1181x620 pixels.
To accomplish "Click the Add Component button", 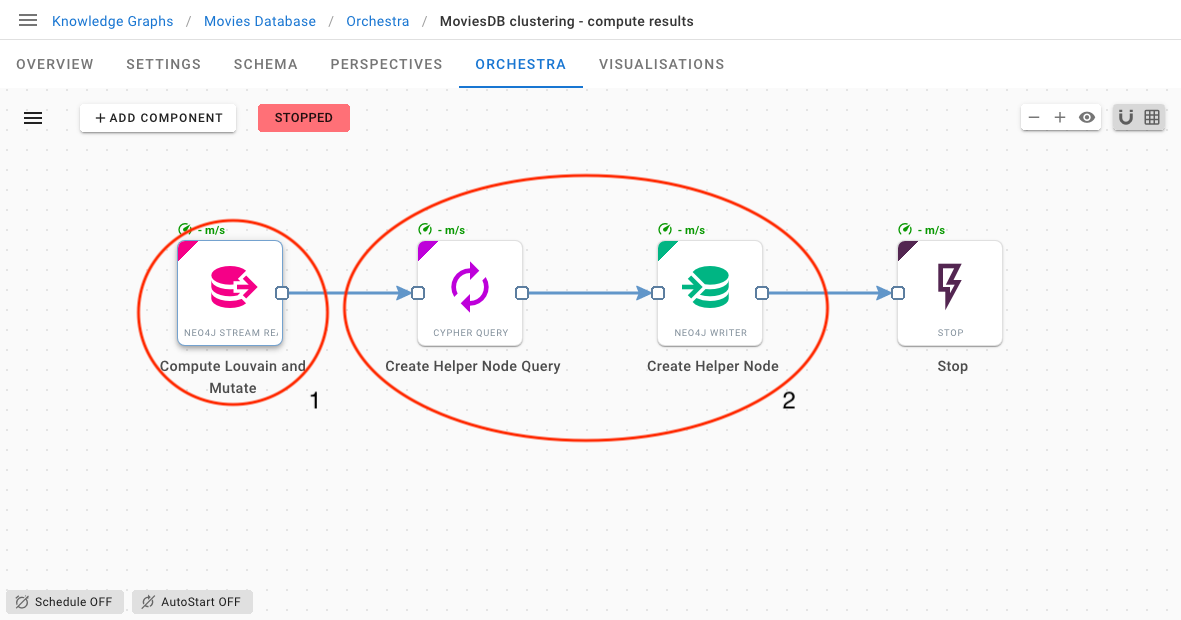I will [158, 118].
